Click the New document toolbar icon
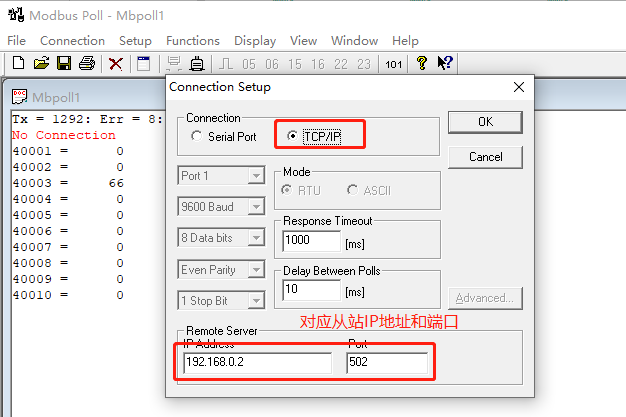Viewport: 626px width, 417px height. [18, 63]
